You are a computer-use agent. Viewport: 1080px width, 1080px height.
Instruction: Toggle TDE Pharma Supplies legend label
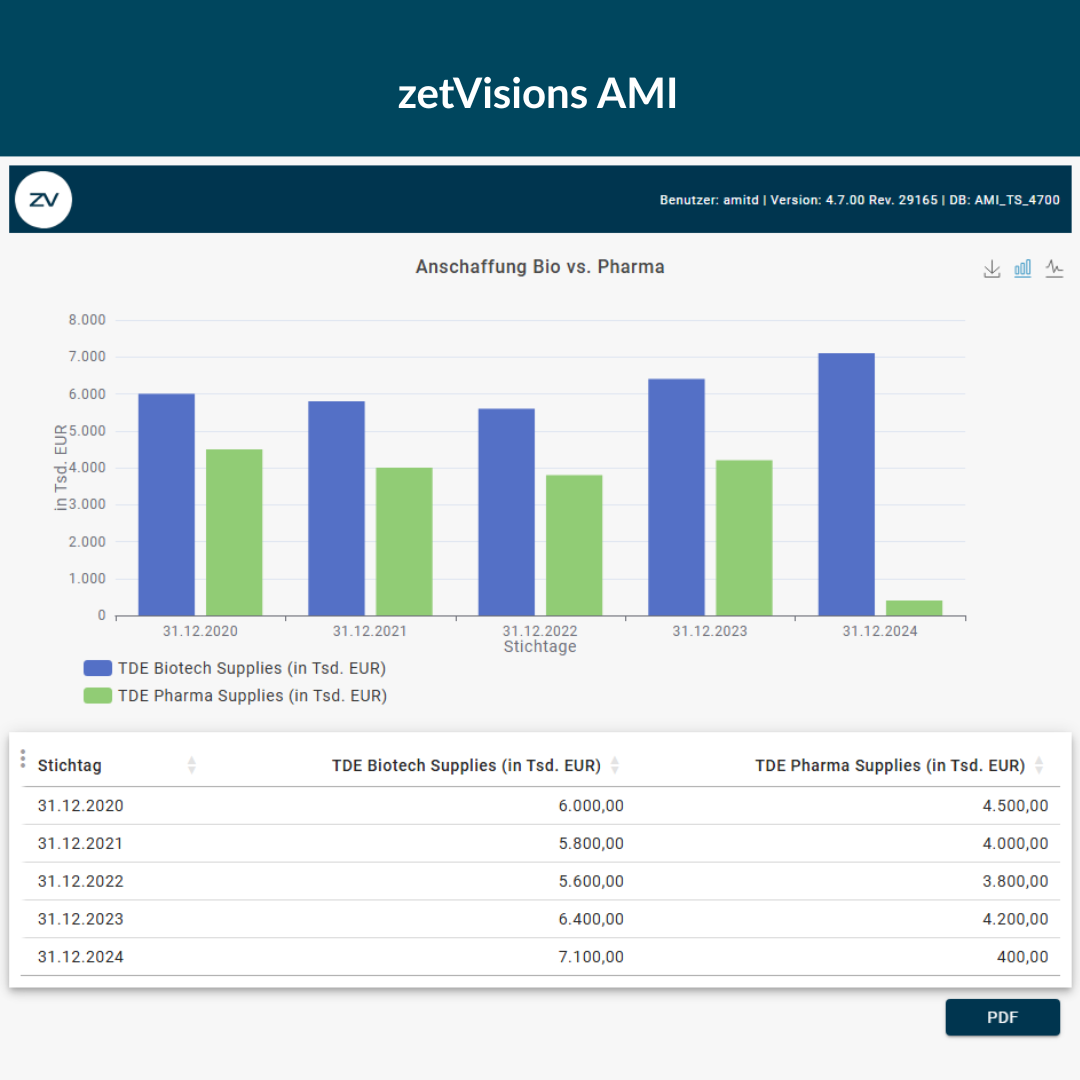(x=252, y=696)
